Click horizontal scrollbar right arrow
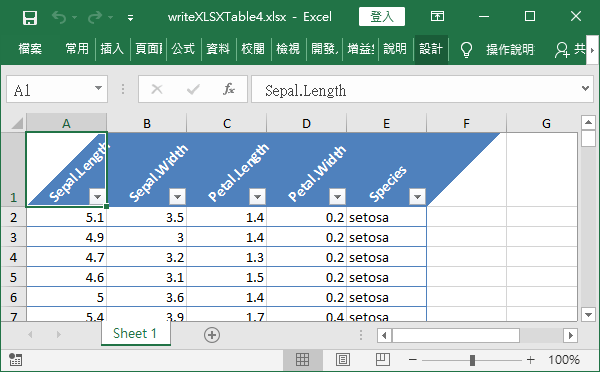Viewport: 600px width, 372px height. point(571,336)
